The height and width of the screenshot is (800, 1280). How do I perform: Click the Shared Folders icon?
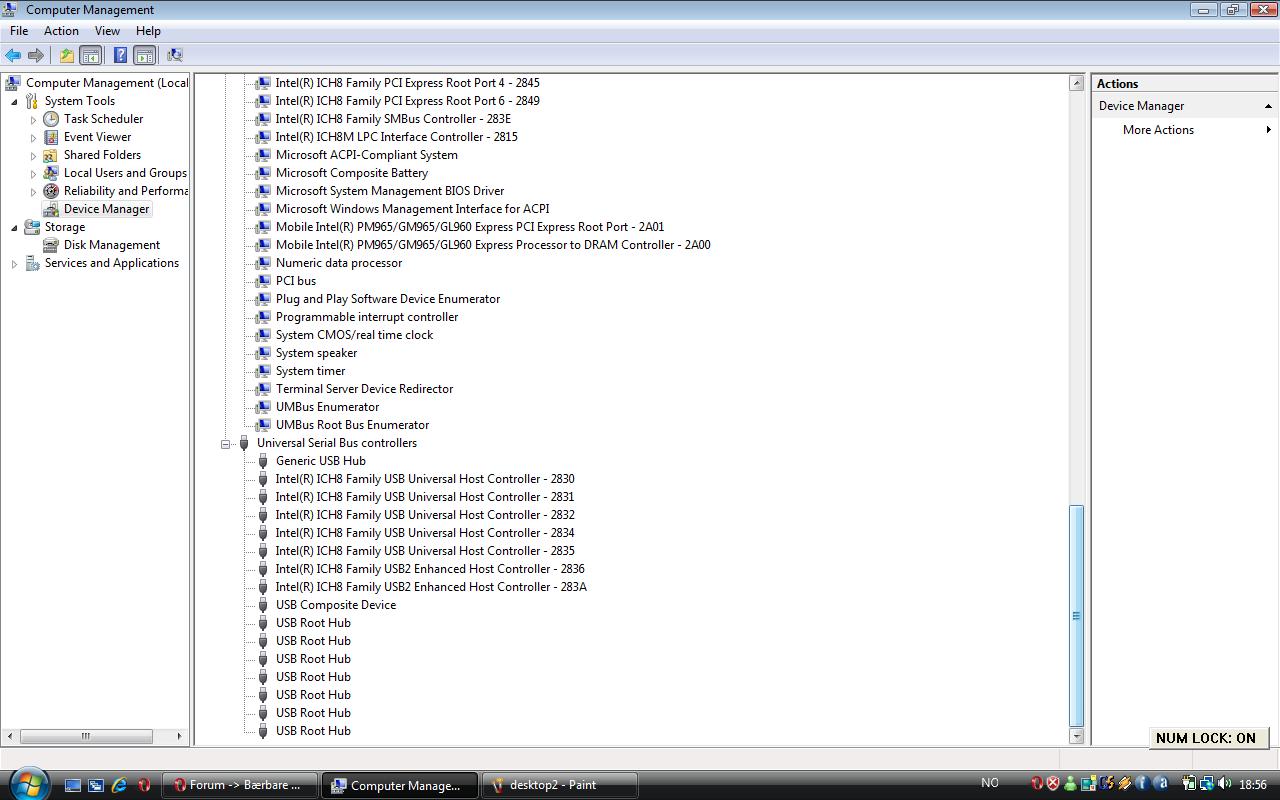[51, 155]
